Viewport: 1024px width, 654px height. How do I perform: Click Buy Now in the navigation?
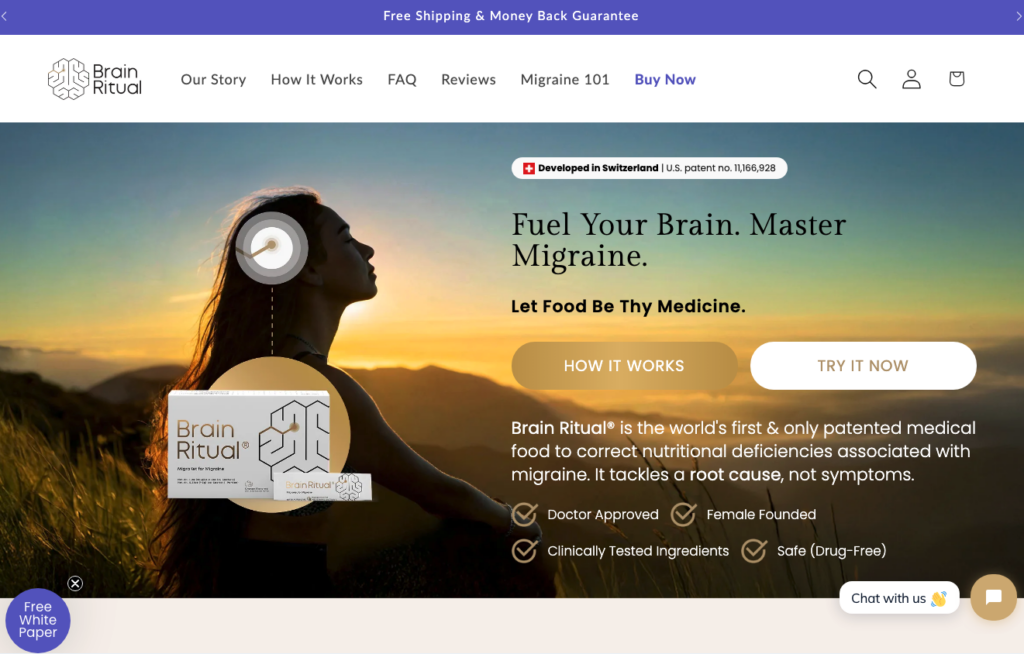click(665, 79)
